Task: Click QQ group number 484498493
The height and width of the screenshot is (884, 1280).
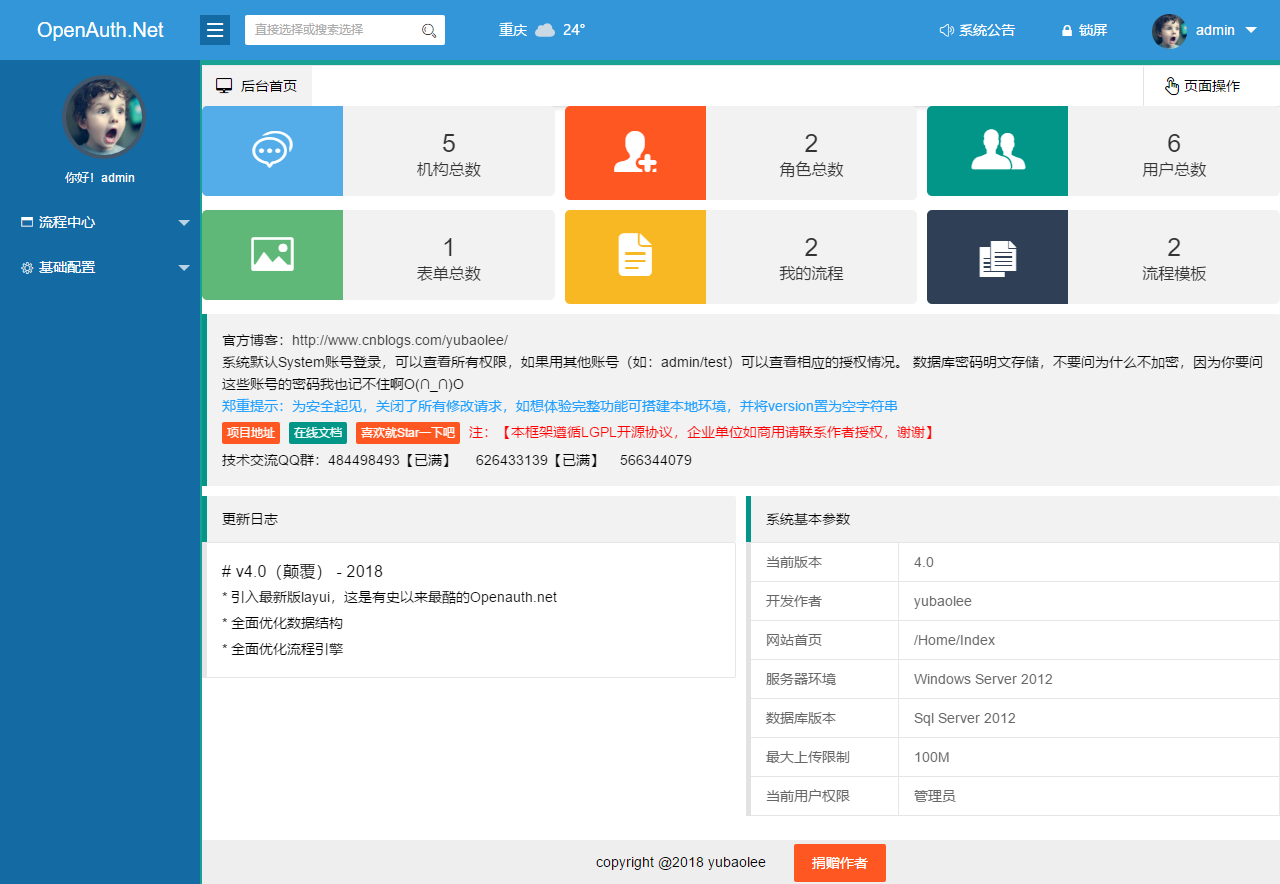Action: 364,460
